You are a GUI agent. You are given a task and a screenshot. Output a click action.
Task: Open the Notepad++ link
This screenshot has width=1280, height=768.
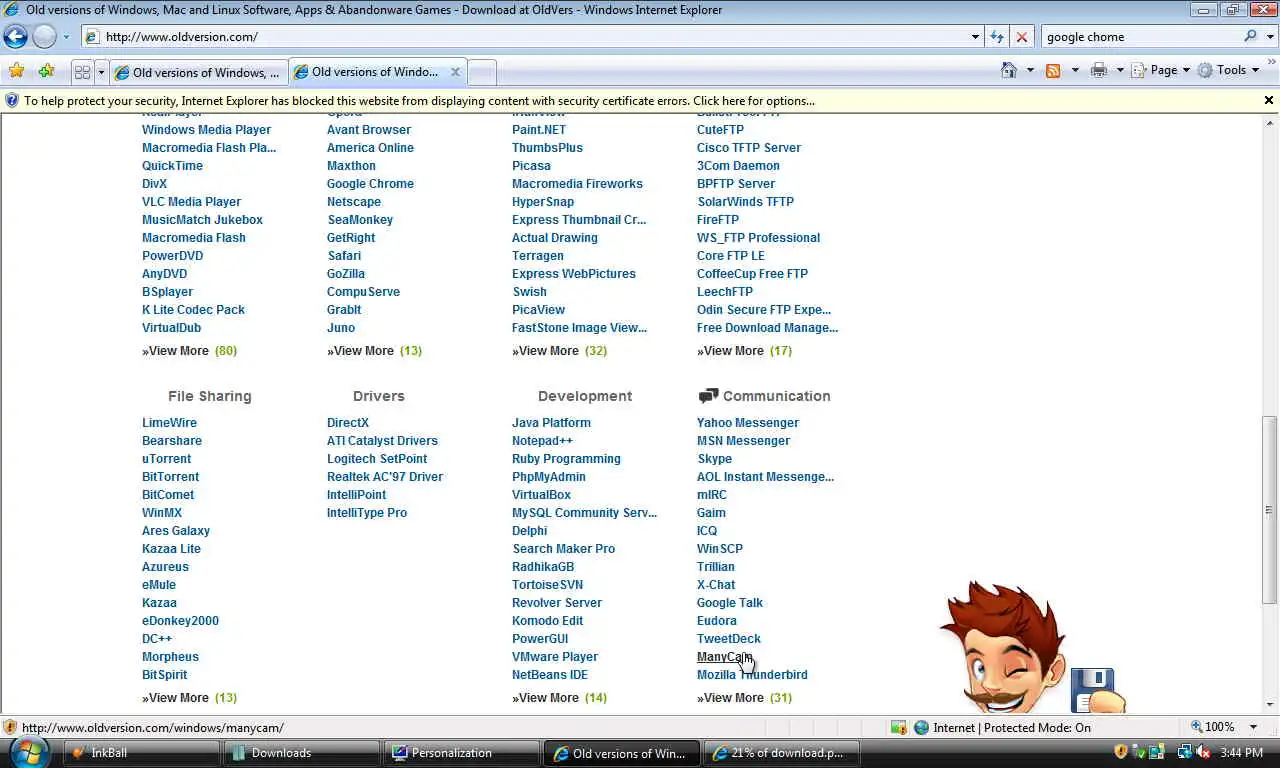pos(542,441)
